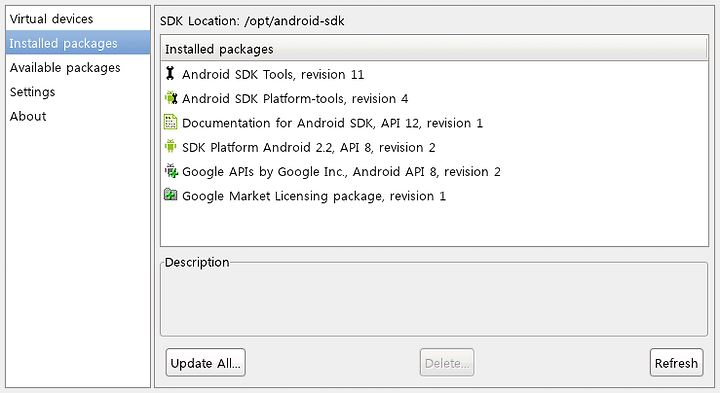Select Google APIs by Google Inc. row
This screenshot has height=393, width=720.
coord(434,171)
